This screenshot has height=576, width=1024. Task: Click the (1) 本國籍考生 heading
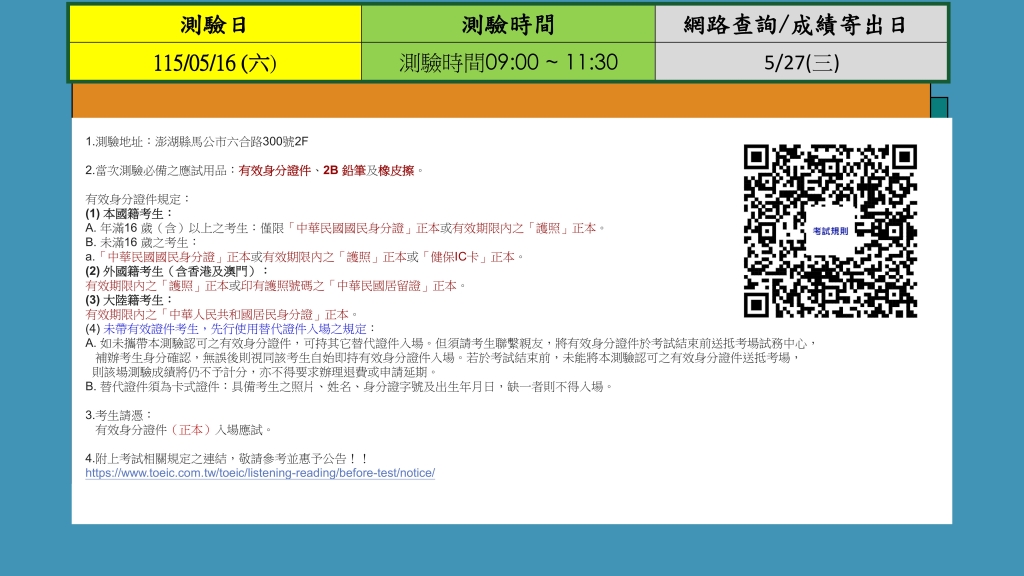129,214
